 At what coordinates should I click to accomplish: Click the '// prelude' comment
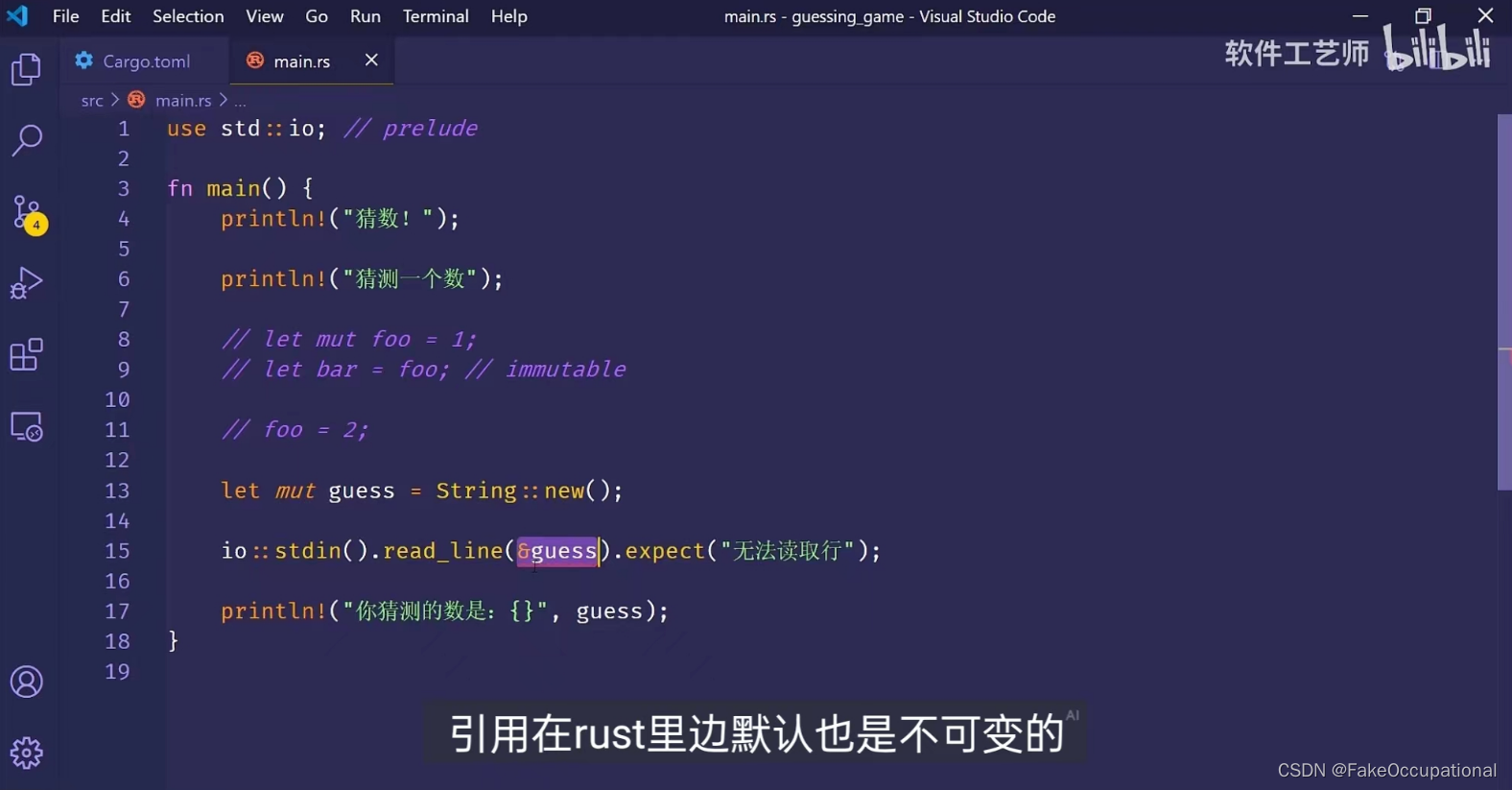[411, 129]
